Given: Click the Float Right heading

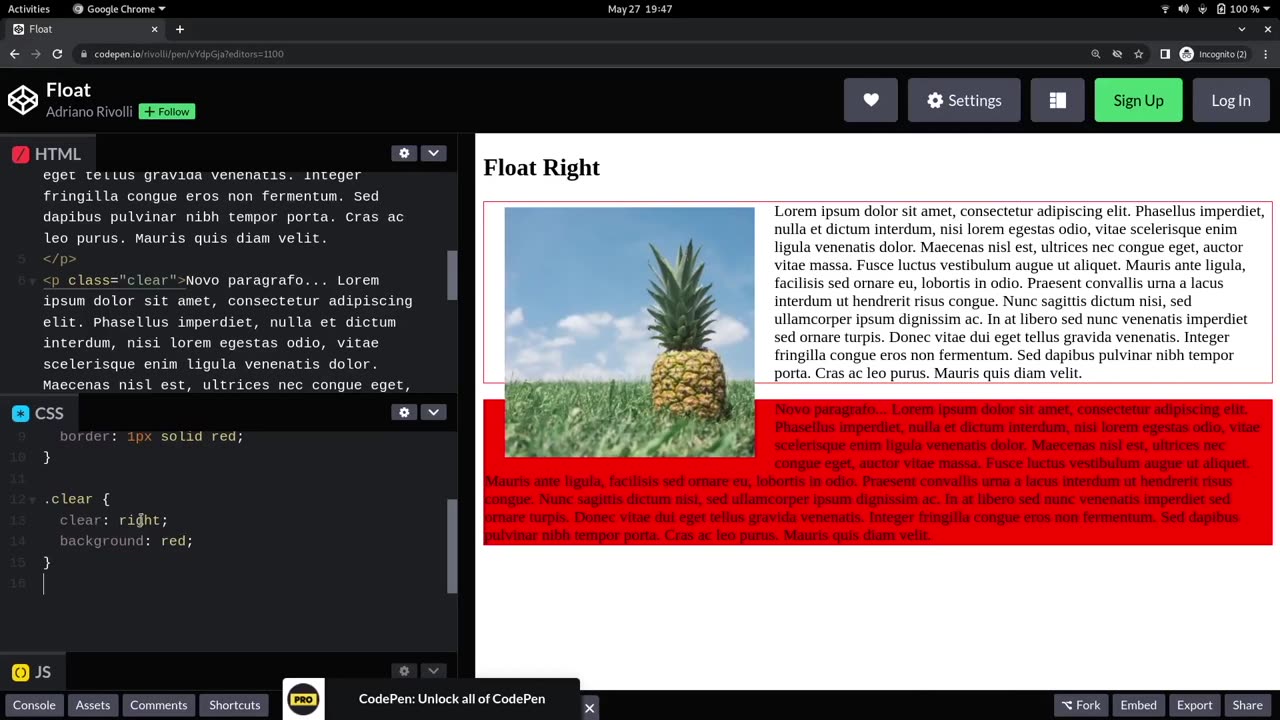Looking at the screenshot, I should click(541, 168).
